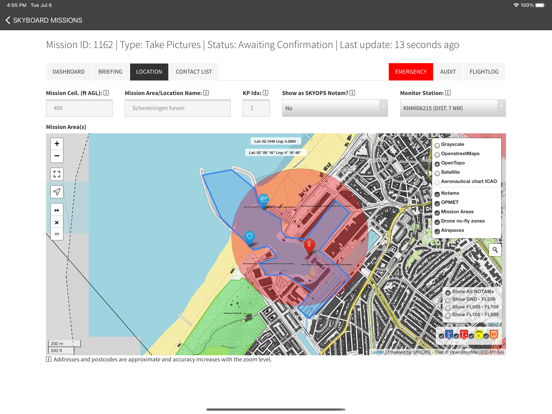Clear measurements with the X map tool
Image resolution: width=552 pixels, height=414 pixels.
57,222
